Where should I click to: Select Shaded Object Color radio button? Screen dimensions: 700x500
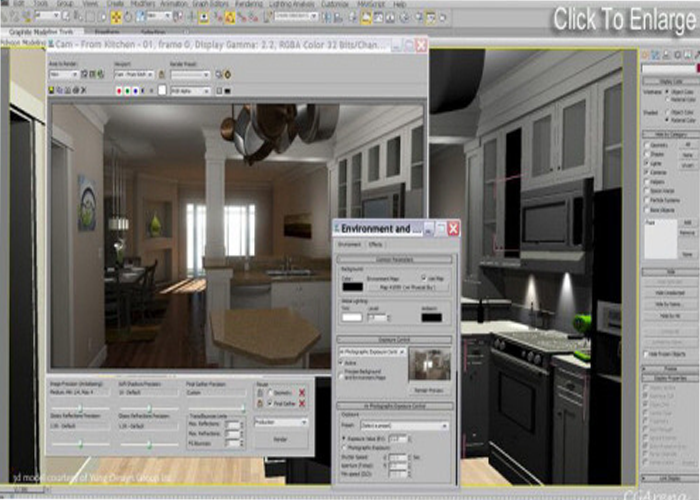[668, 112]
